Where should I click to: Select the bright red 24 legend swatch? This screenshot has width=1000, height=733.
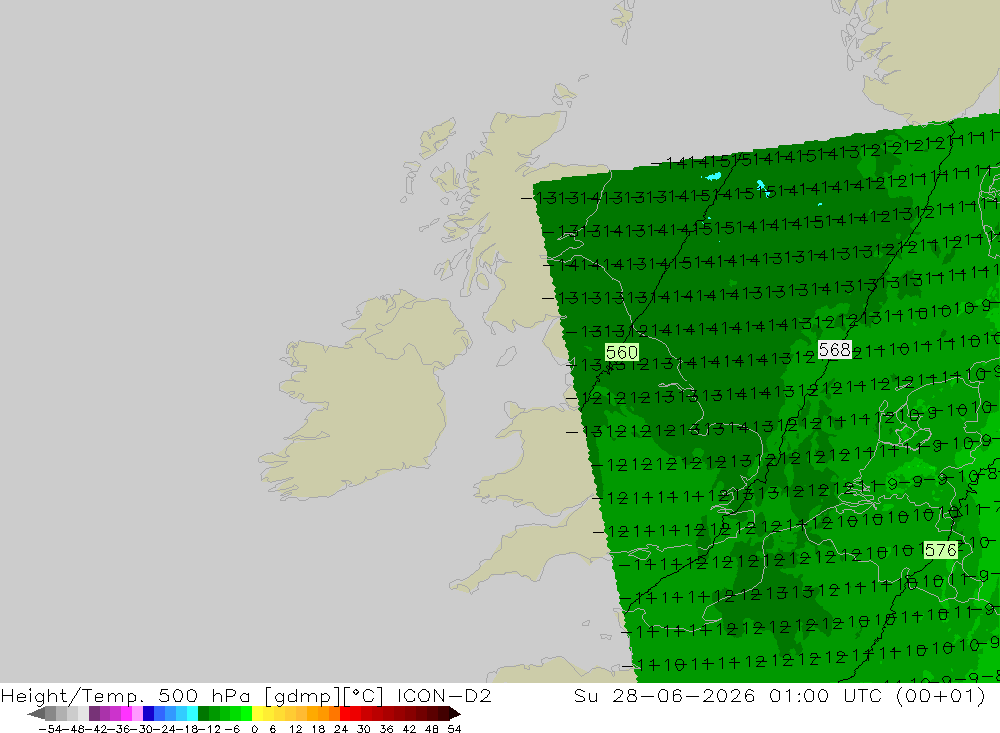(345, 713)
